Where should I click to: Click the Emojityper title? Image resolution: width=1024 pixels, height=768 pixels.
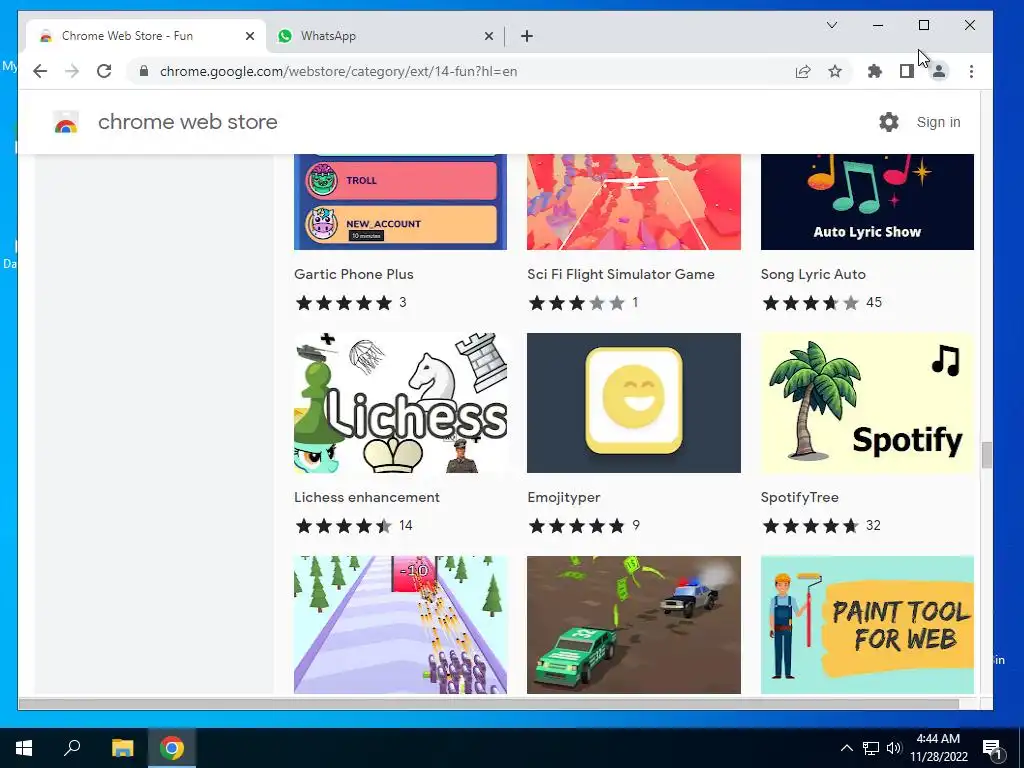[564, 497]
